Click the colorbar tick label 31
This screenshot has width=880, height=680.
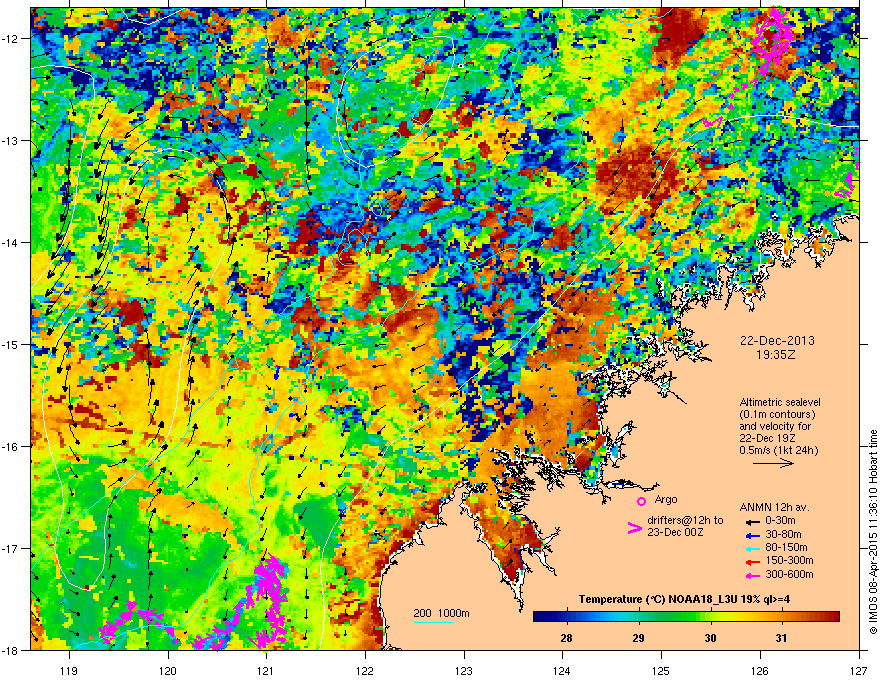tap(781, 638)
